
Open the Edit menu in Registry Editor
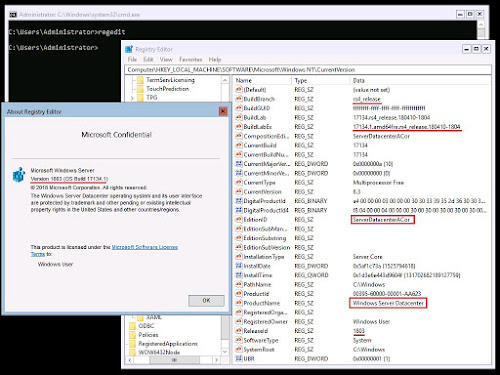click(x=148, y=59)
